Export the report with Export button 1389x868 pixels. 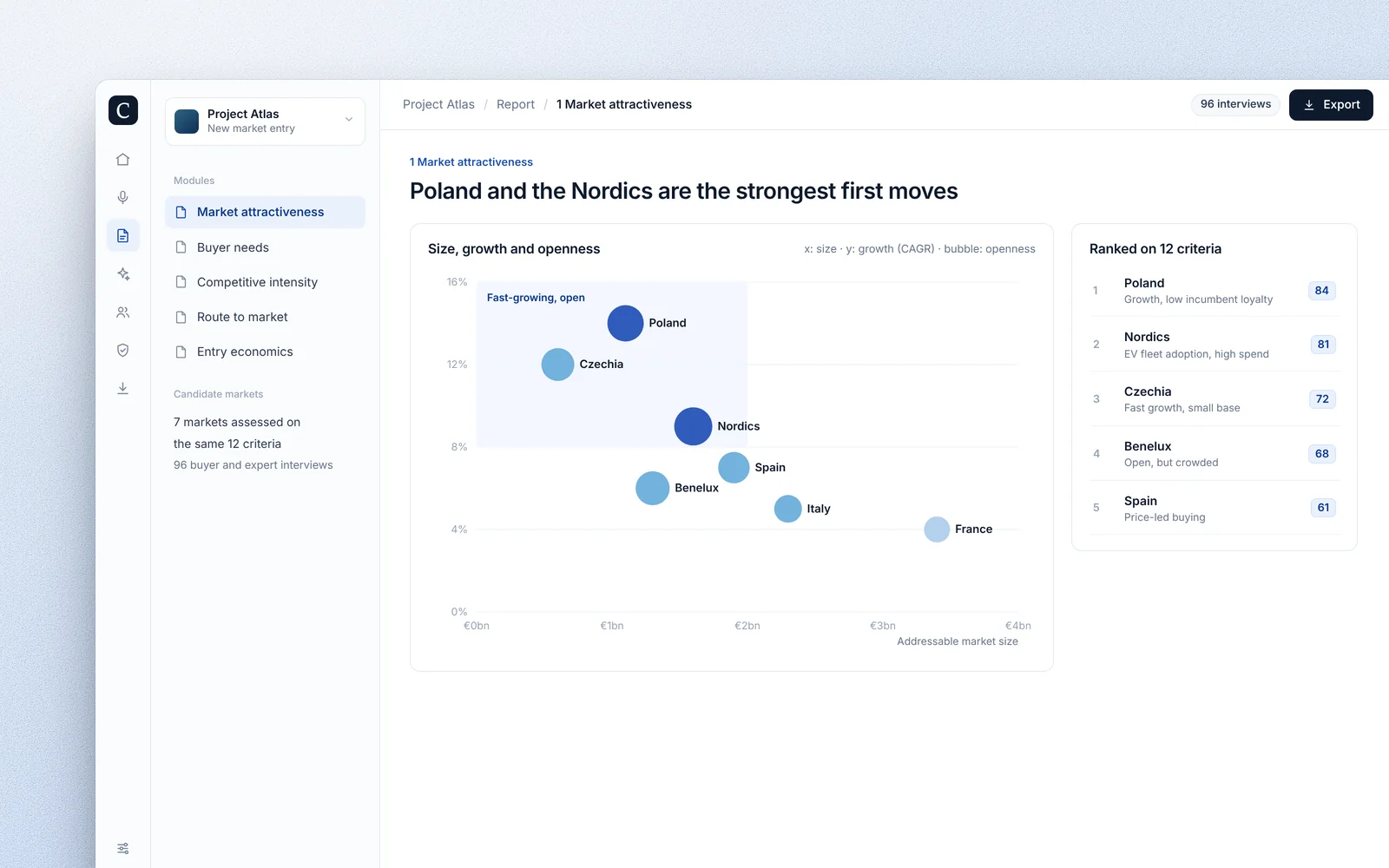[x=1331, y=105]
